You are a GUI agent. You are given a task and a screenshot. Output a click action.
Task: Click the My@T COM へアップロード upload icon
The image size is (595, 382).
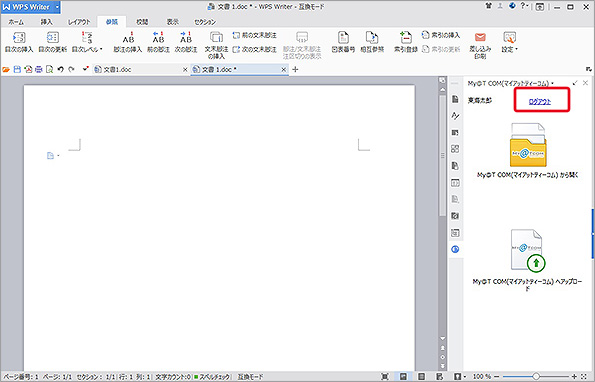click(527, 251)
